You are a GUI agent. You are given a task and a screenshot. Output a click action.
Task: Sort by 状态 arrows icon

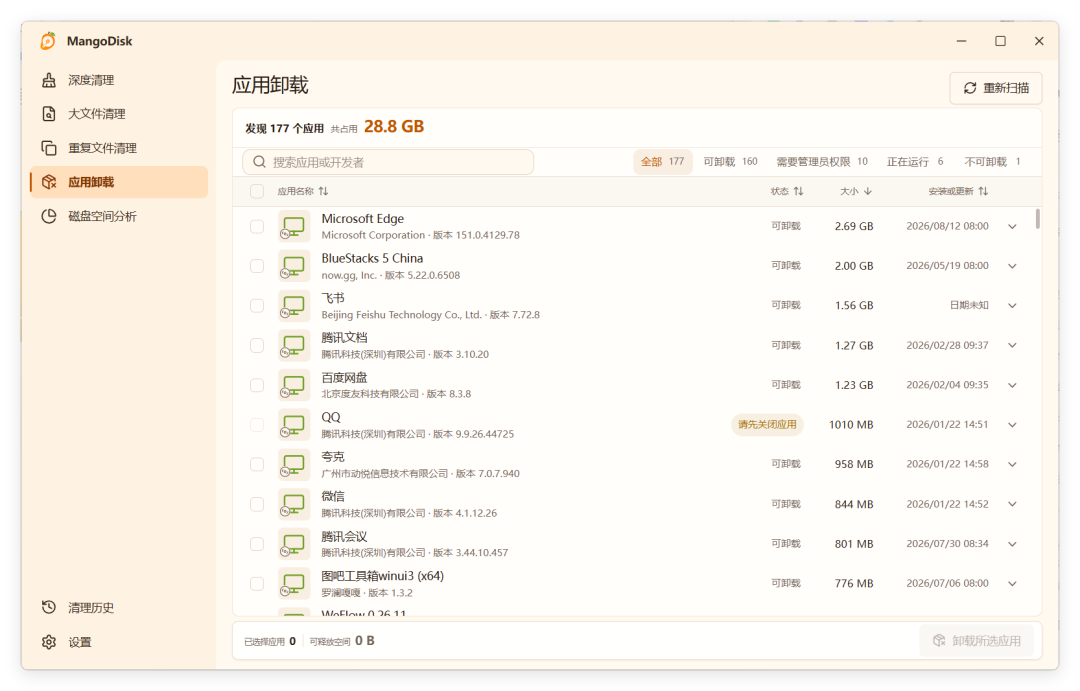[x=798, y=192]
